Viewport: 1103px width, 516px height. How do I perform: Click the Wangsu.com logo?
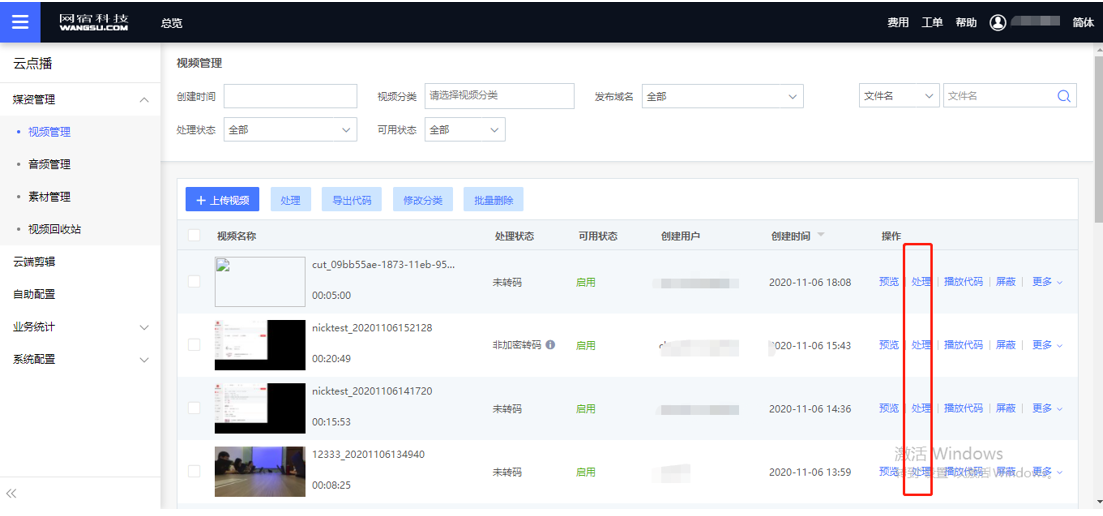pyautogui.click(x=94, y=22)
